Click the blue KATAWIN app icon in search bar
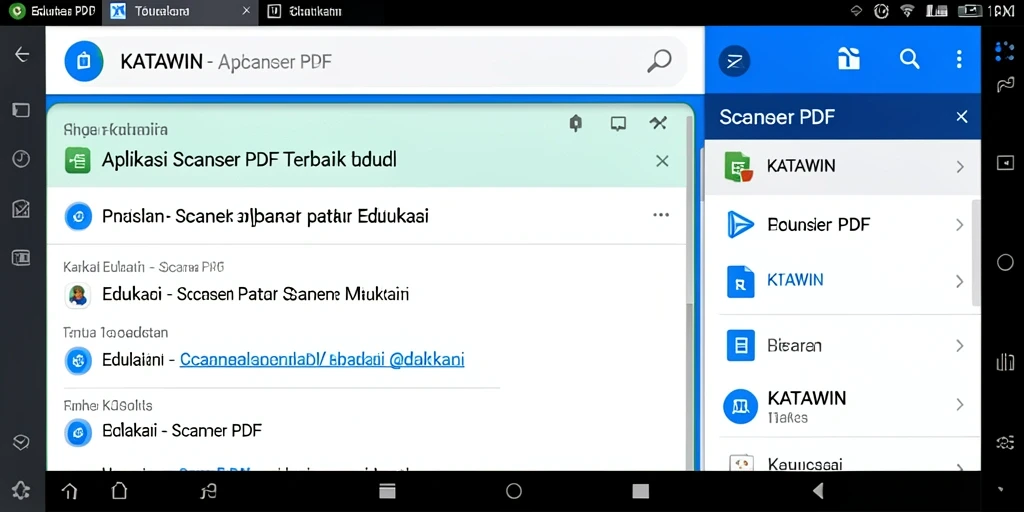The height and width of the screenshot is (512, 1024). pos(84,61)
